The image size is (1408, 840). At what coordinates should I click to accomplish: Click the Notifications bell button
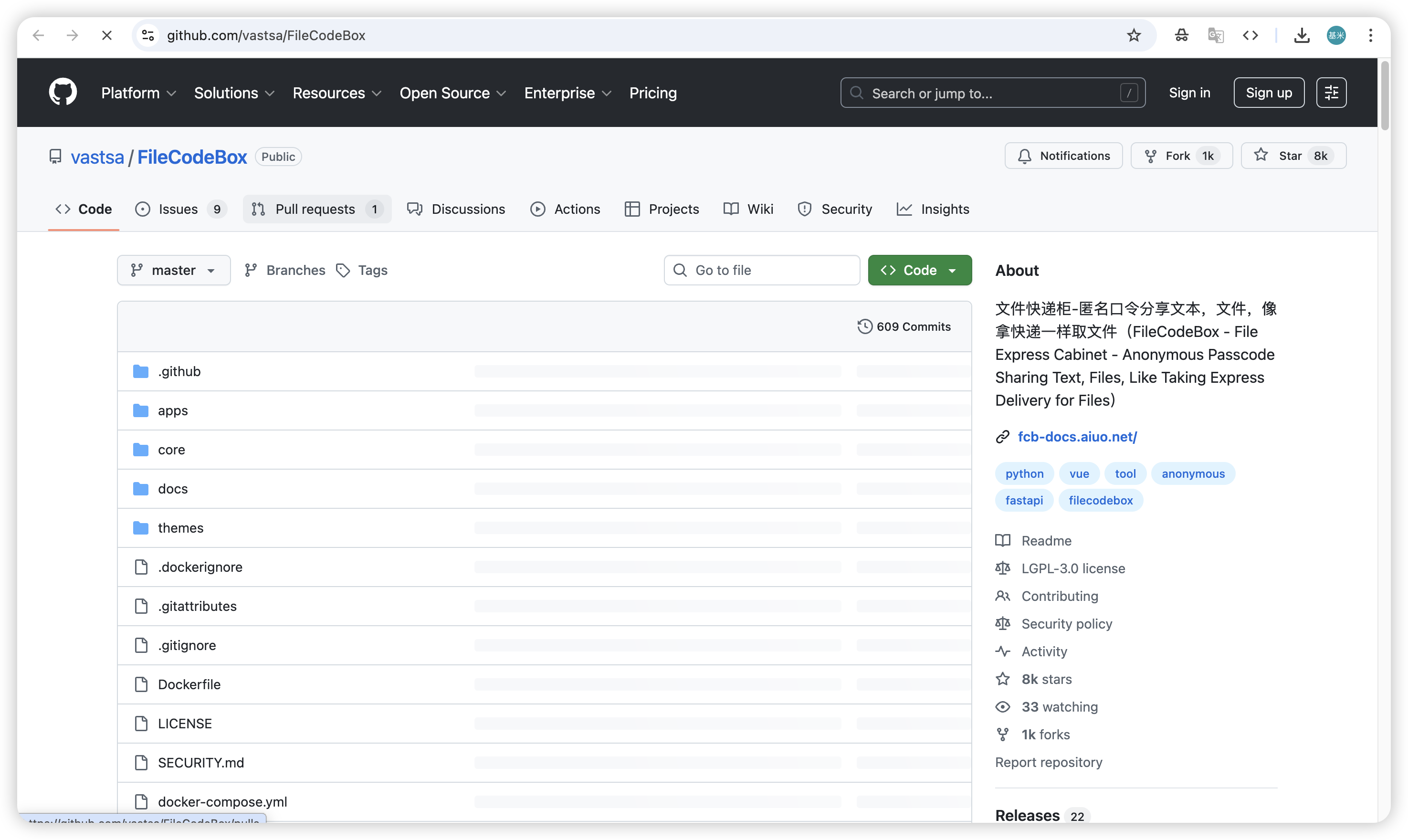pyautogui.click(x=1063, y=156)
